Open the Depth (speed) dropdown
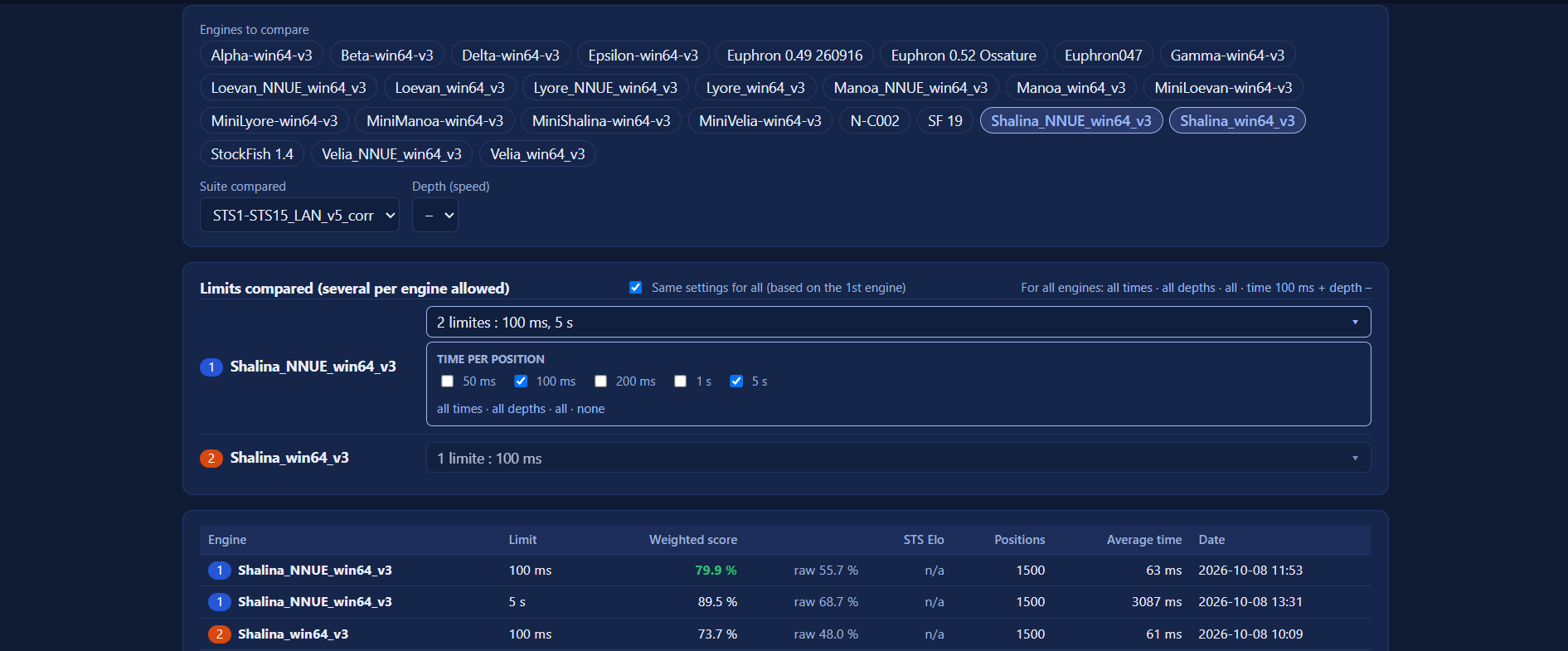The height and width of the screenshot is (651, 1568). click(x=435, y=215)
